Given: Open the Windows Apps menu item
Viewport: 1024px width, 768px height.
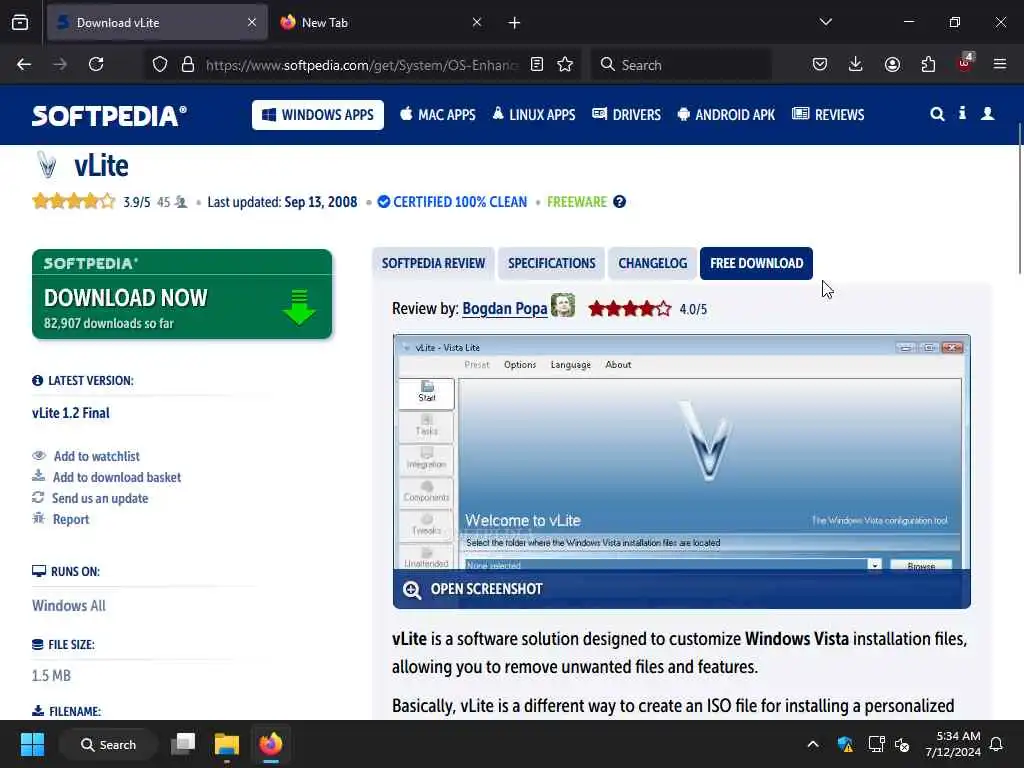Looking at the screenshot, I should tap(317, 115).
